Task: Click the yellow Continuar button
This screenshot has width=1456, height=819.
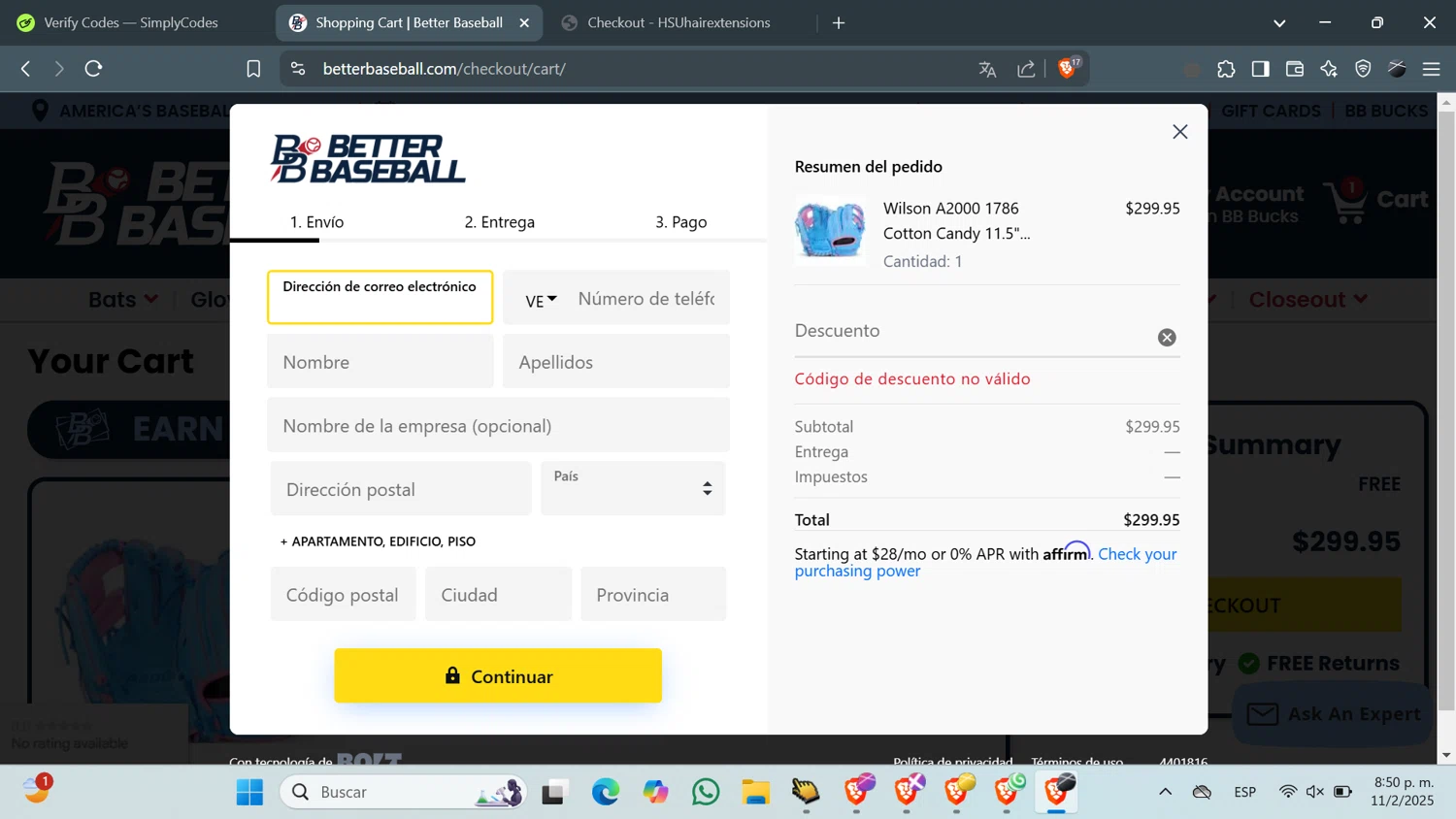Action: point(498,675)
